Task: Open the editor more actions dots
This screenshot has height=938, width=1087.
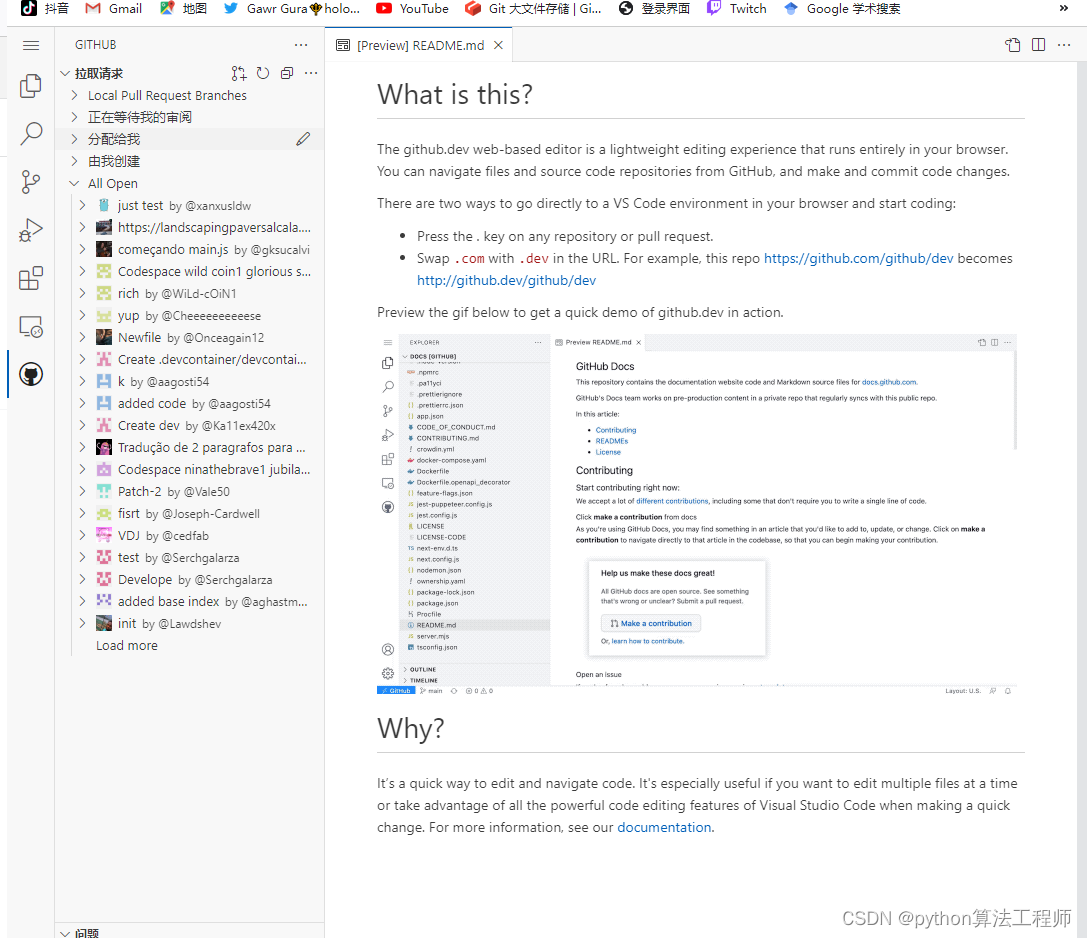Action: click(1064, 45)
